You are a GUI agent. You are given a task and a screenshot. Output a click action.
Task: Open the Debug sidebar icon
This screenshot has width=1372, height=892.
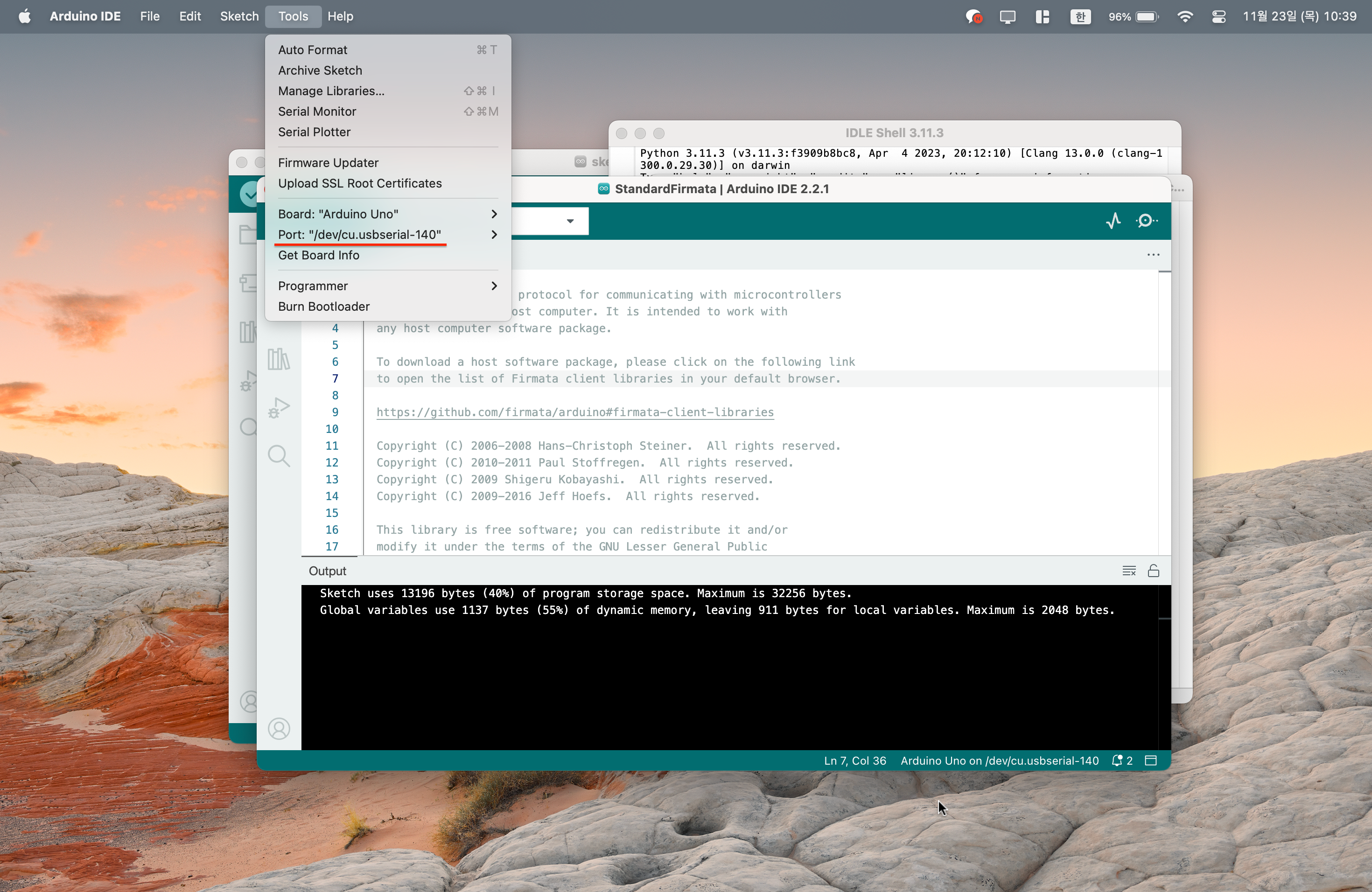coord(279,408)
